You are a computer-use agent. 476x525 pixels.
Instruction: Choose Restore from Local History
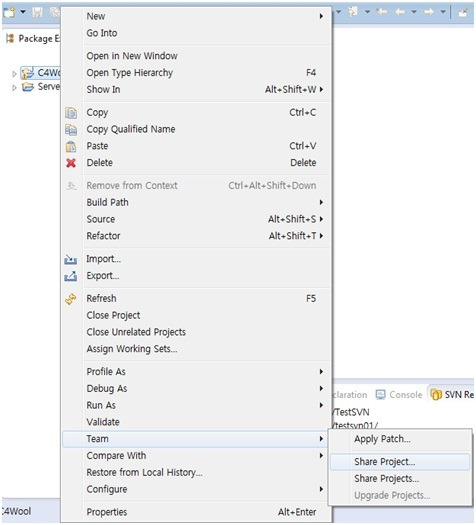point(196,472)
